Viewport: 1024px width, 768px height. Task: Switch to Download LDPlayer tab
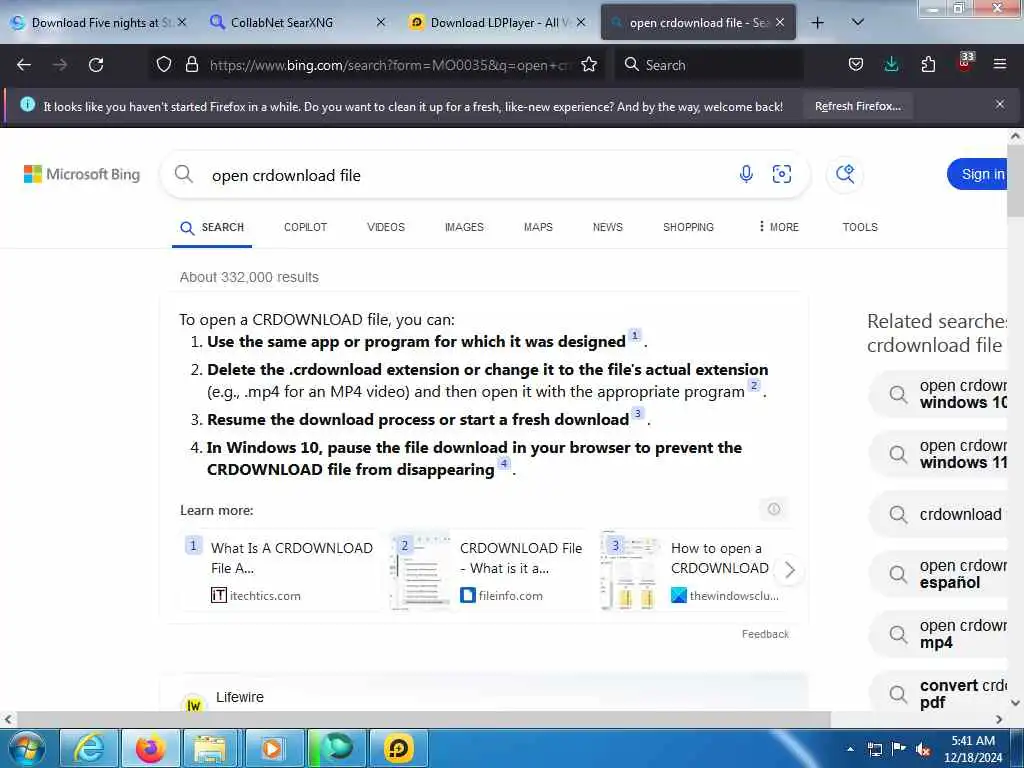(498, 23)
